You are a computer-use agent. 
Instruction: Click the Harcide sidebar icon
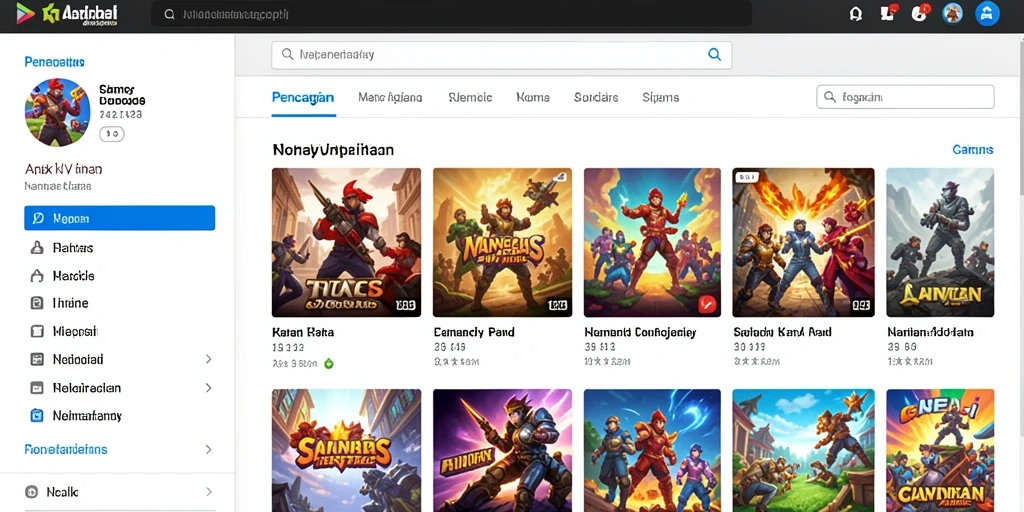[x=37, y=276]
